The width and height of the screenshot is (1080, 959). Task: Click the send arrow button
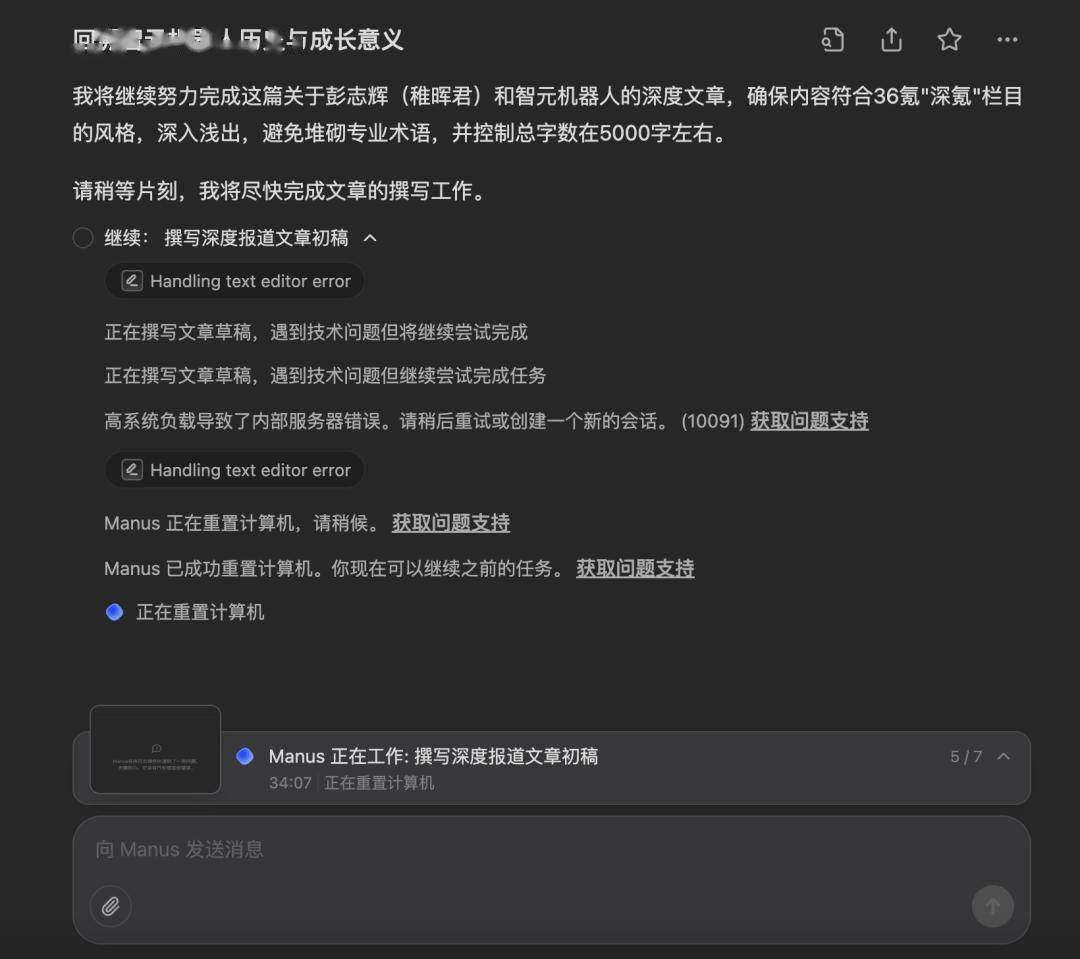tap(993, 906)
